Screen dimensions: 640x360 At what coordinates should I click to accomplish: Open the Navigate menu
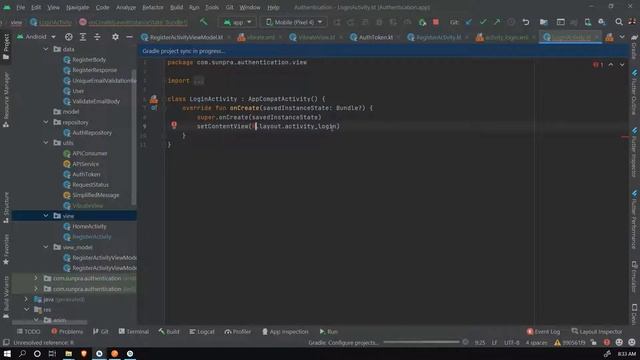[78, 7]
